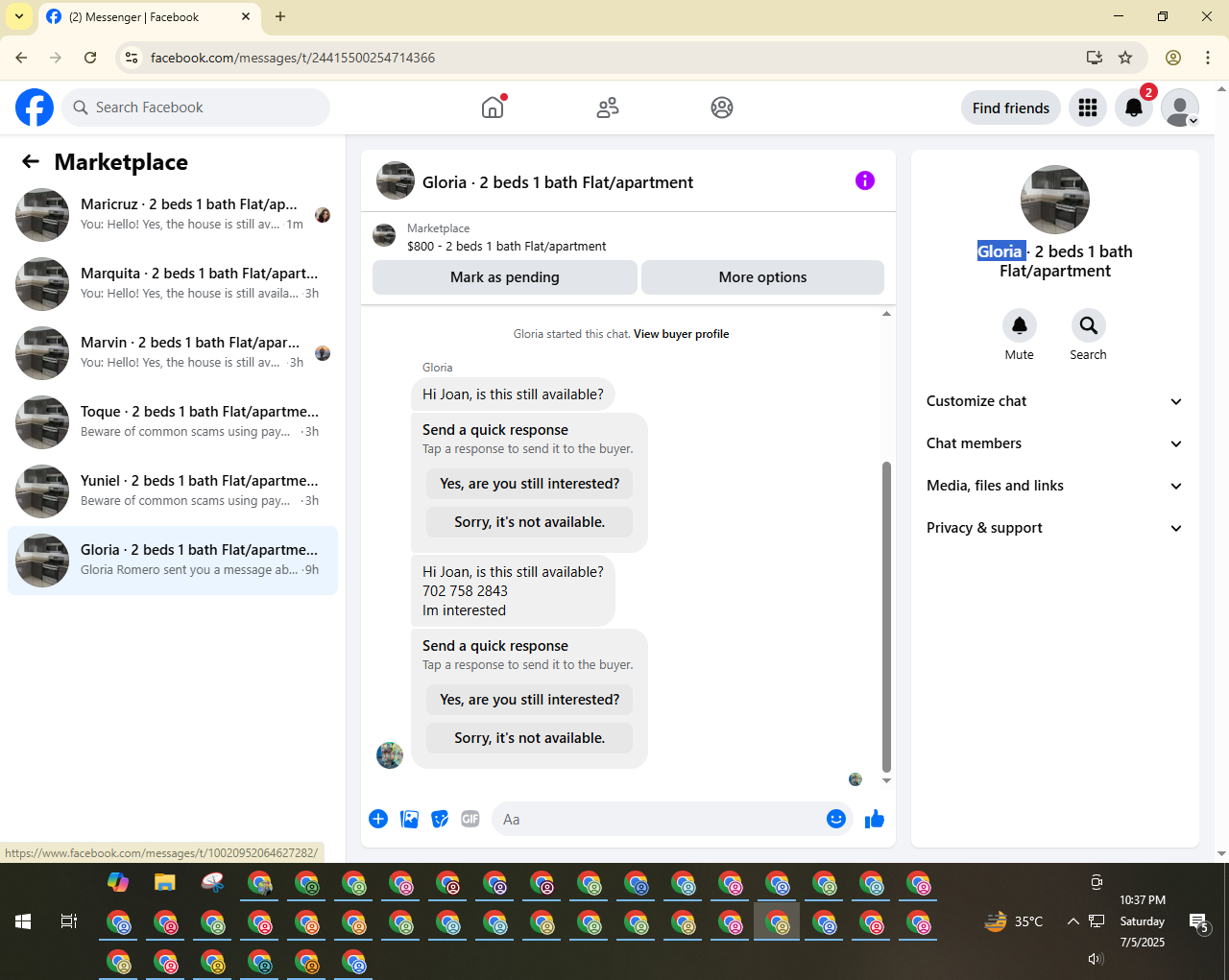Bookmark this tab with star icon
Image resolution: width=1229 pixels, height=980 pixels.
1125,58
